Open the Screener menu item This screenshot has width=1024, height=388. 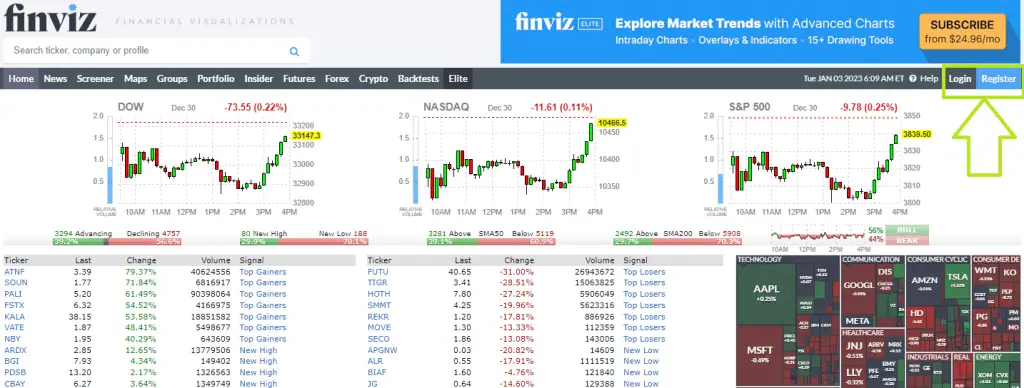95,78
